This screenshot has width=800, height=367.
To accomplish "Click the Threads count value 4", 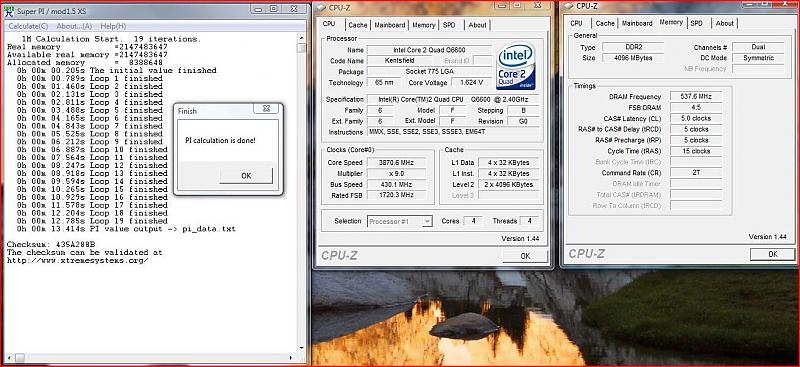I will (529, 221).
